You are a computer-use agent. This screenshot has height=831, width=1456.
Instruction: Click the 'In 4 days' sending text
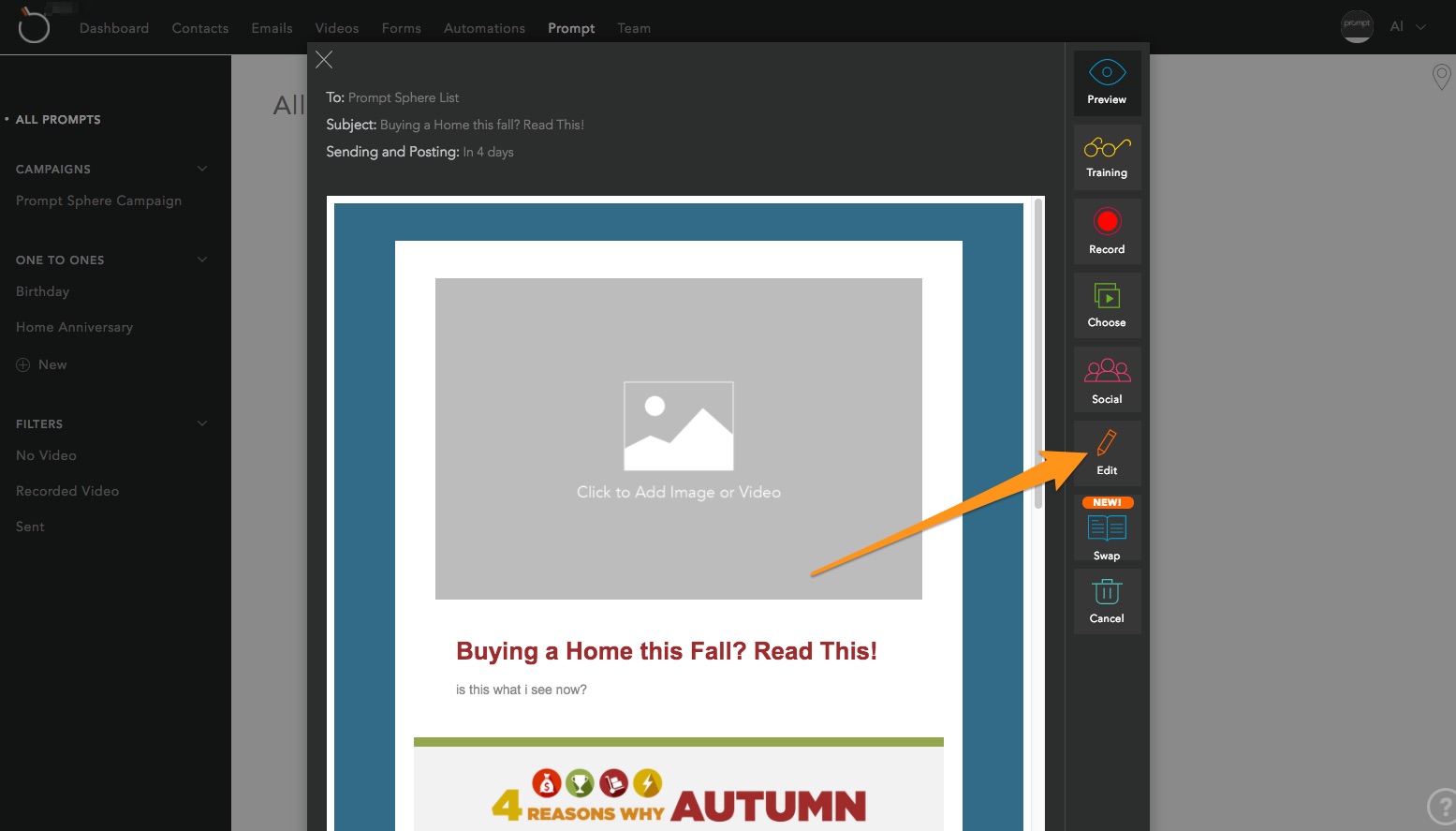point(488,152)
